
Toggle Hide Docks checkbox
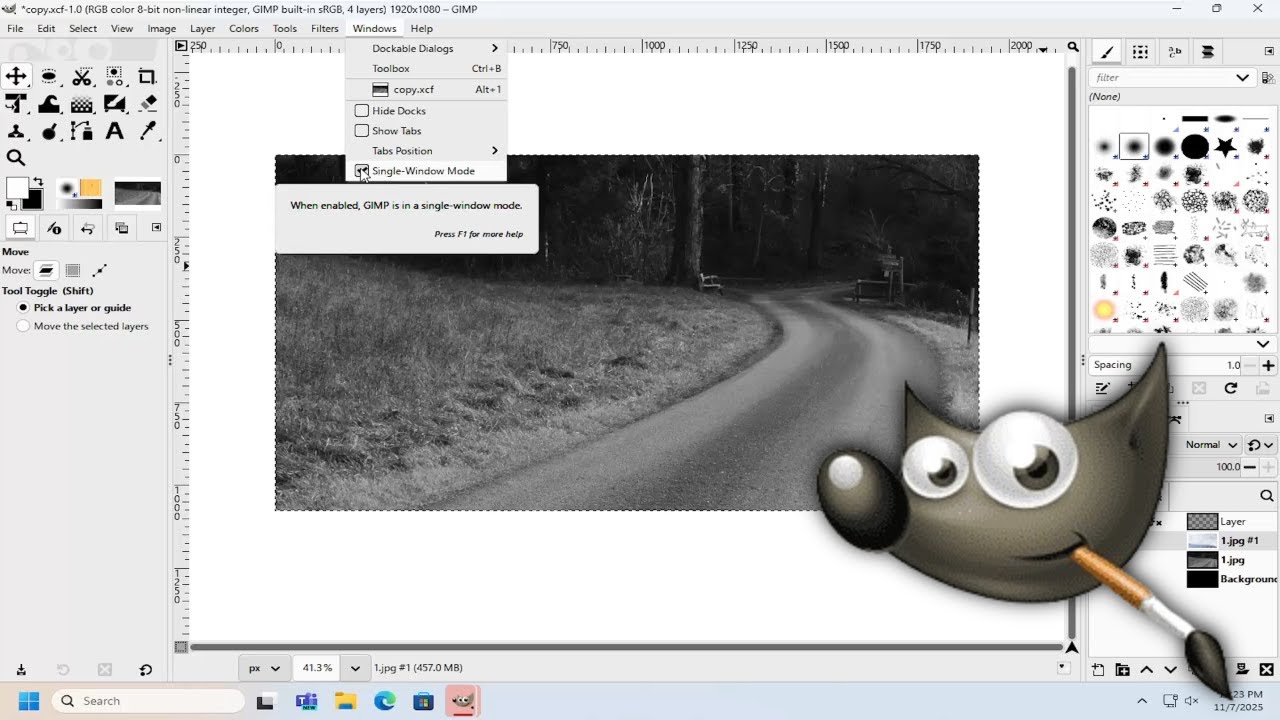pos(361,111)
